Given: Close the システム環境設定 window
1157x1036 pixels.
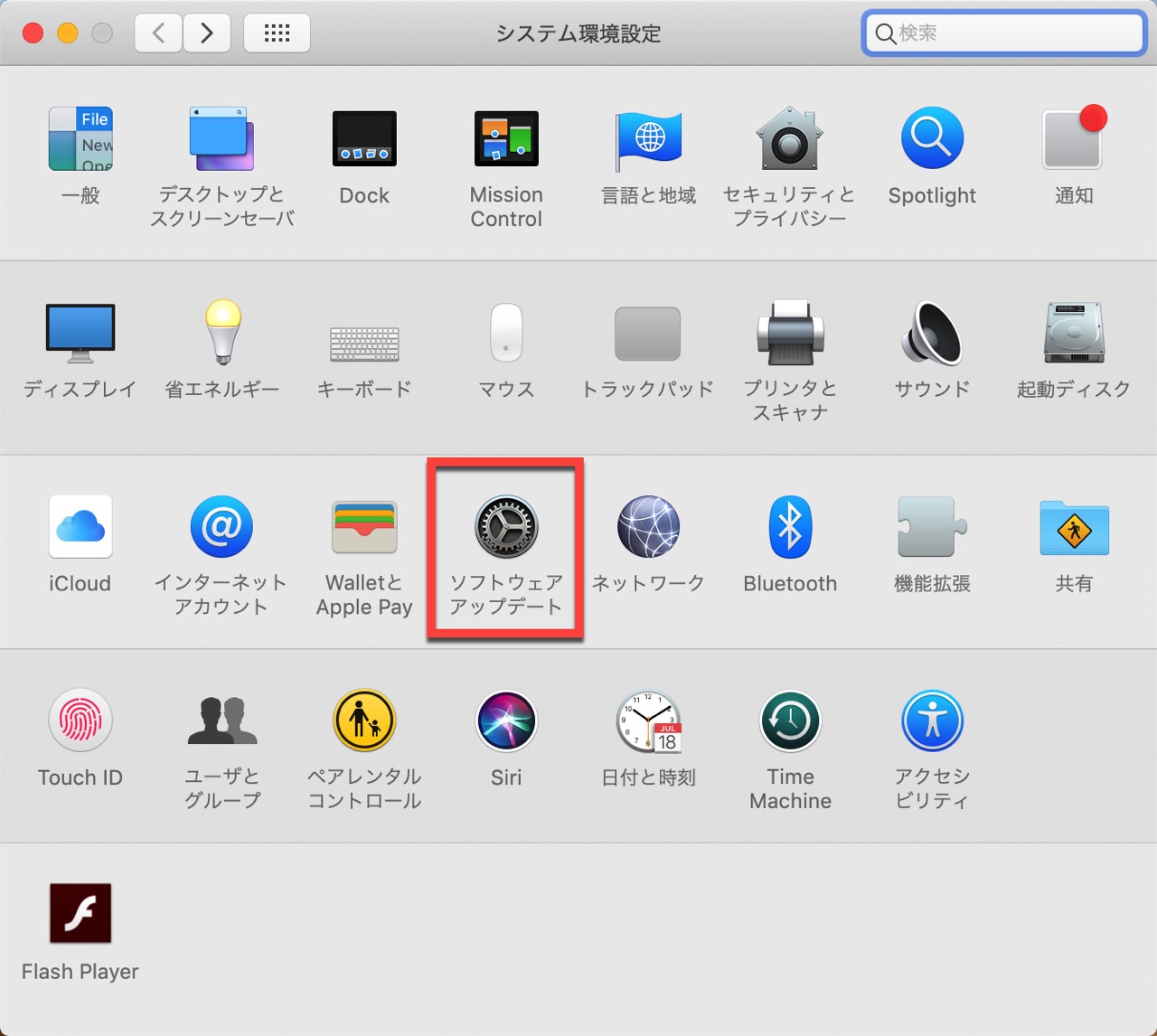Looking at the screenshot, I should point(33,33).
